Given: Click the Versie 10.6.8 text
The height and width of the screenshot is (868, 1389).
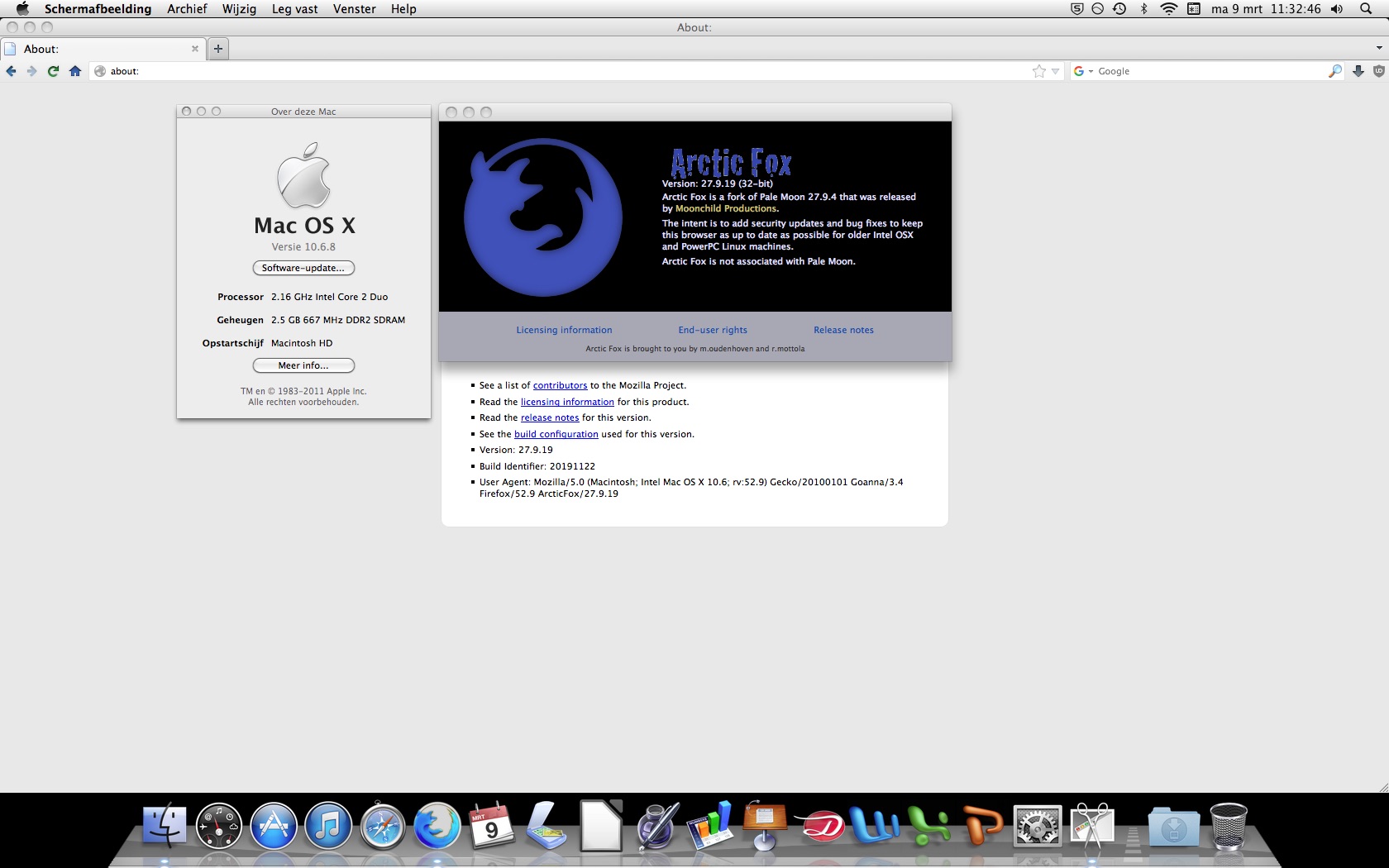Looking at the screenshot, I should pos(303,246).
